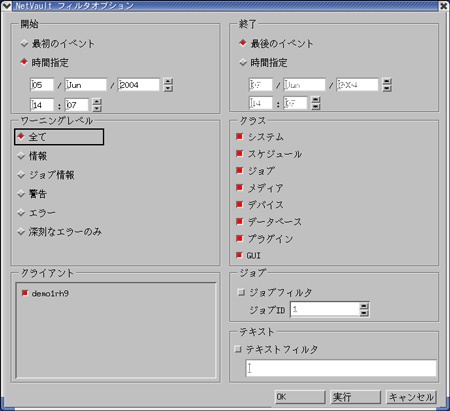Click the OK button

pyautogui.click(x=300, y=397)
